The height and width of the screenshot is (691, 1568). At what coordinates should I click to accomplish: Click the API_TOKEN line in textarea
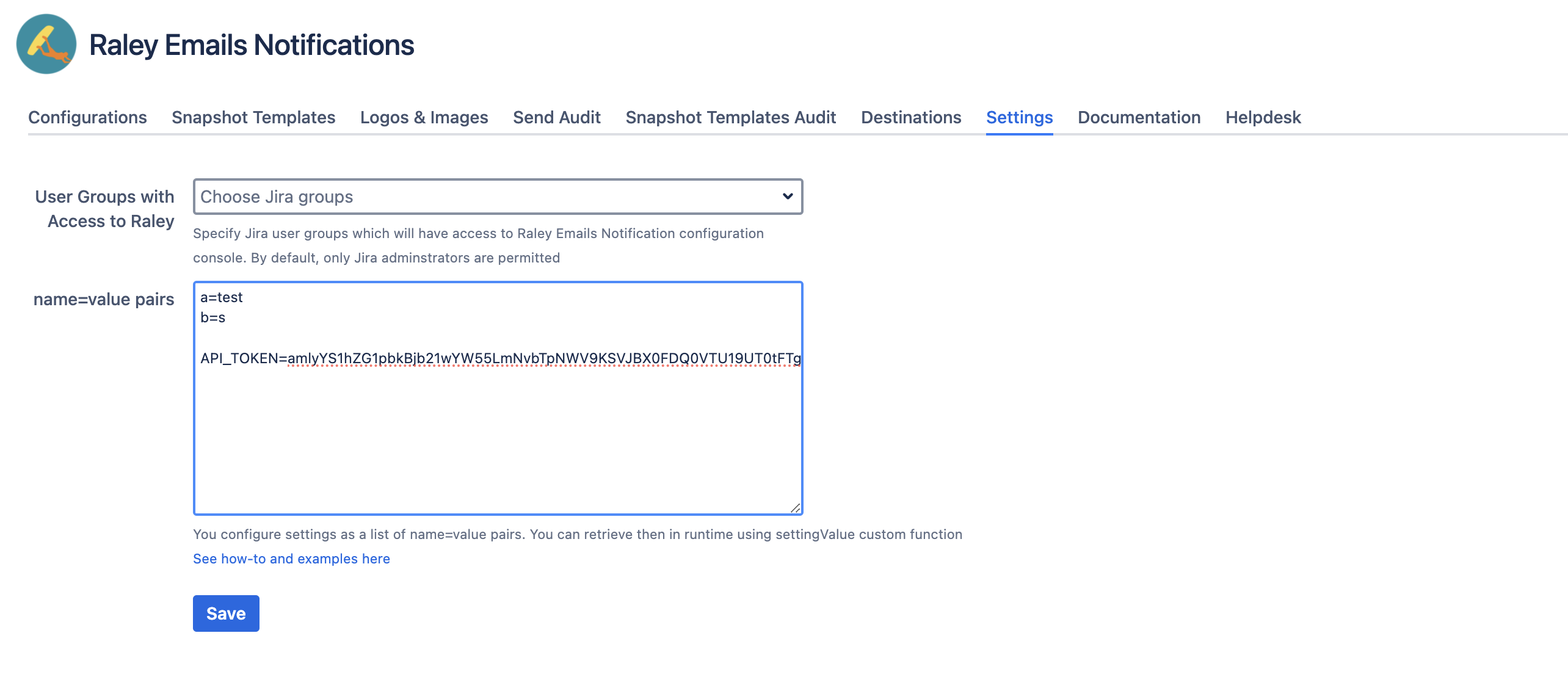501,358
